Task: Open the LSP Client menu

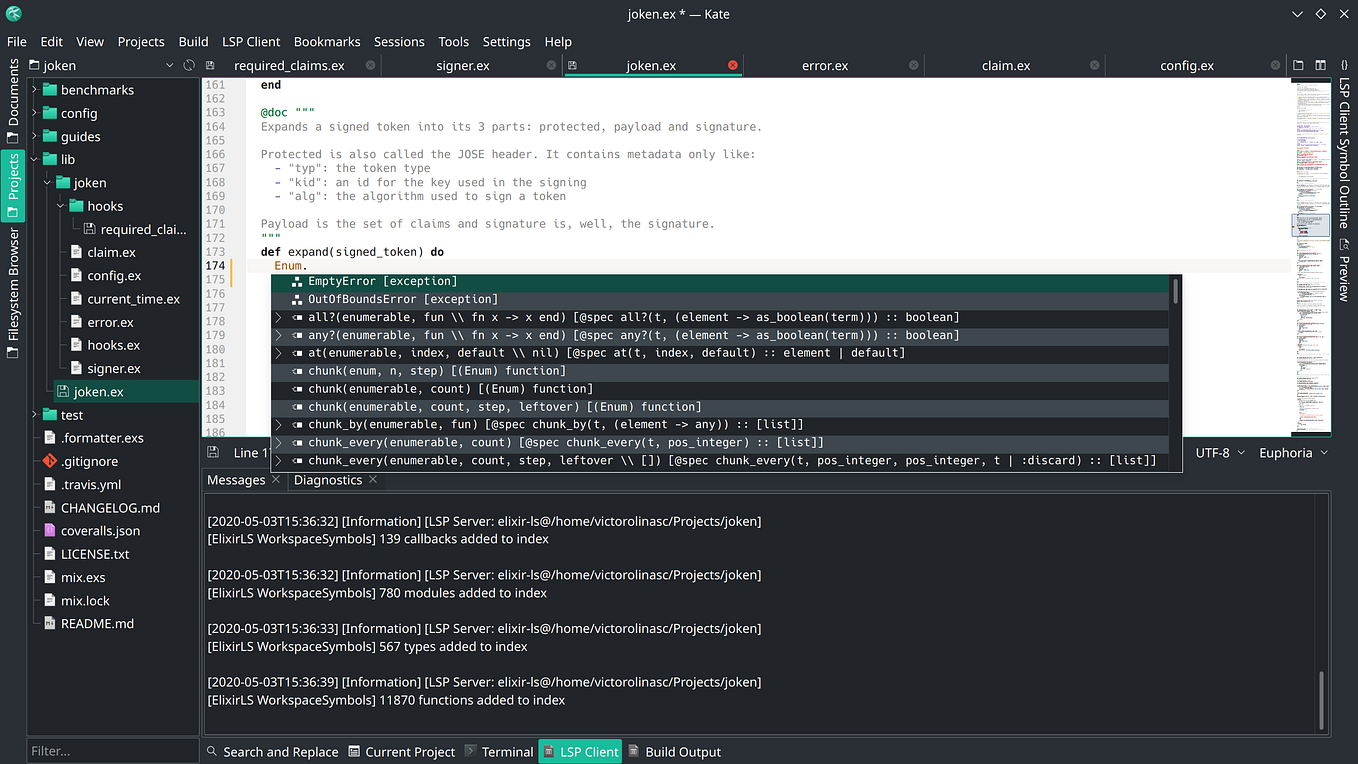Action: pyautogui.click(x=250, y=42)
